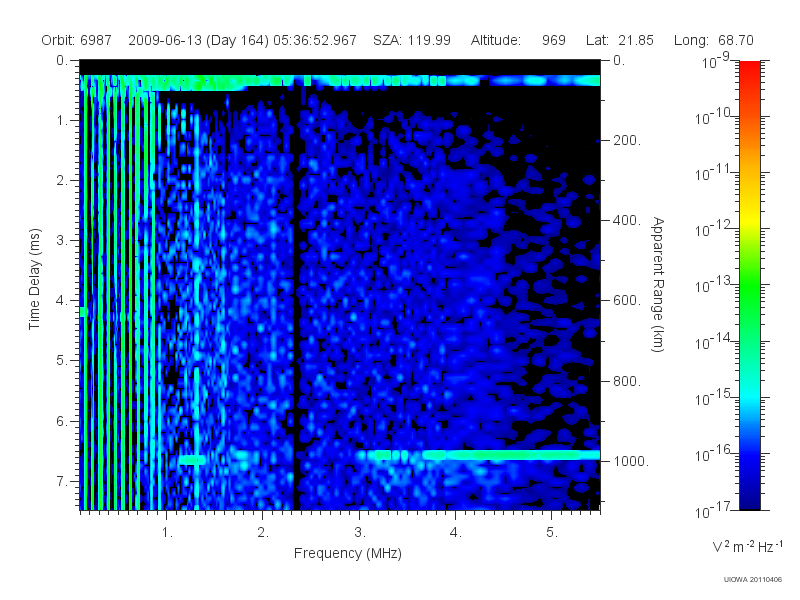The height and width of the screenshot is (600, 800).
Task: Click the Long: 68.70 header value
Action: point(713,40)
